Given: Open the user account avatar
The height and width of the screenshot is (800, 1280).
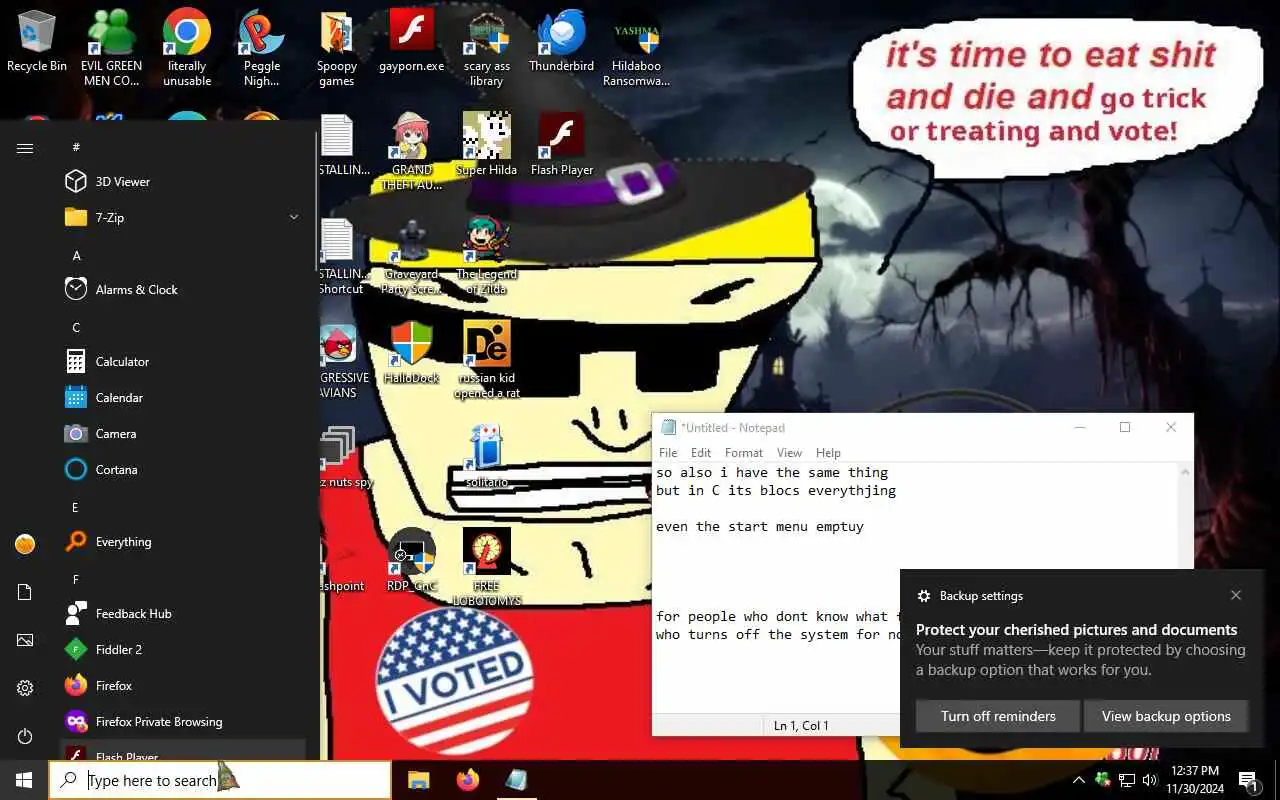Looking at the screenshot, I should (25, 544).
